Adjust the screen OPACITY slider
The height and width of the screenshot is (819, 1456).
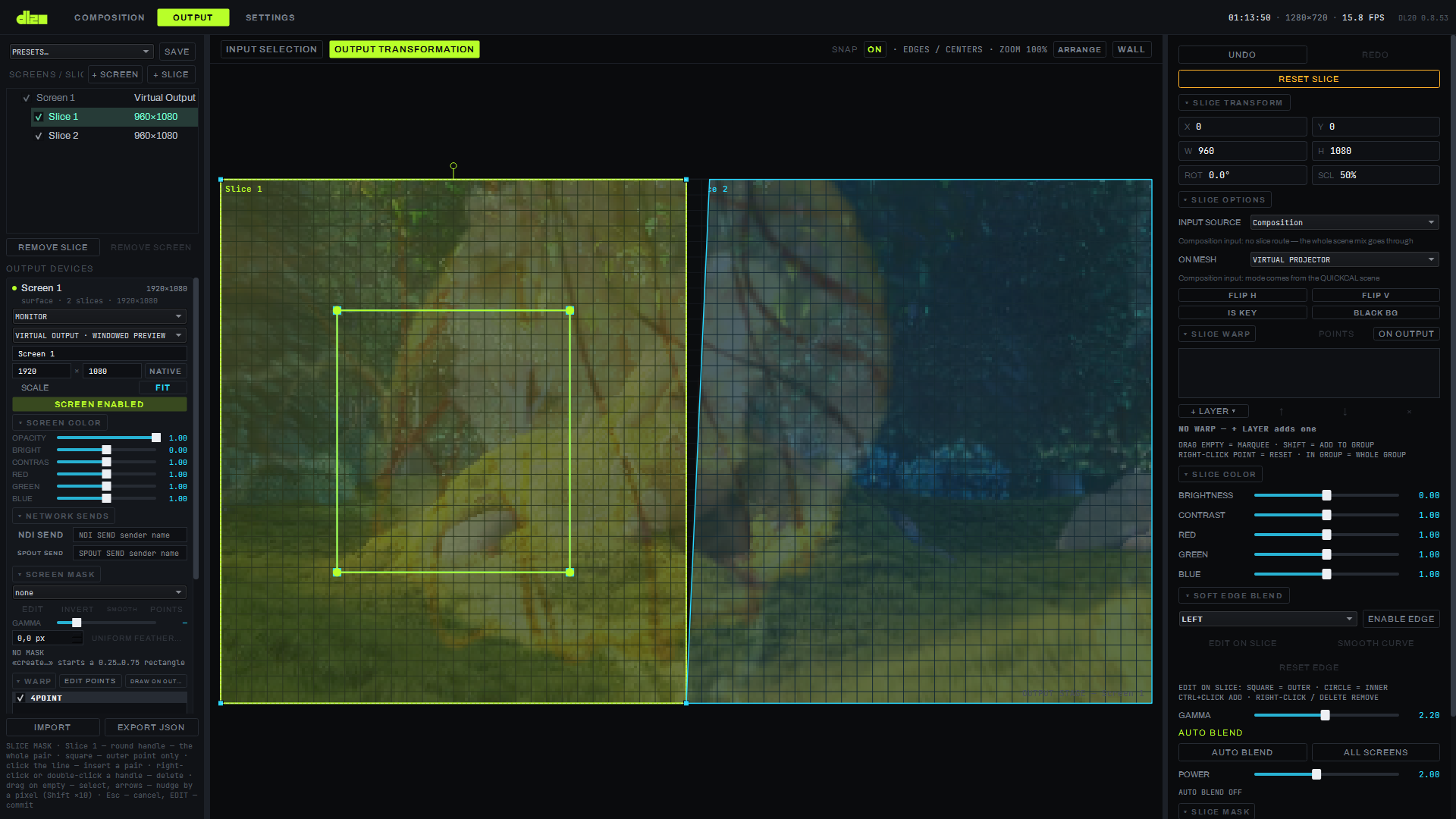106,438
